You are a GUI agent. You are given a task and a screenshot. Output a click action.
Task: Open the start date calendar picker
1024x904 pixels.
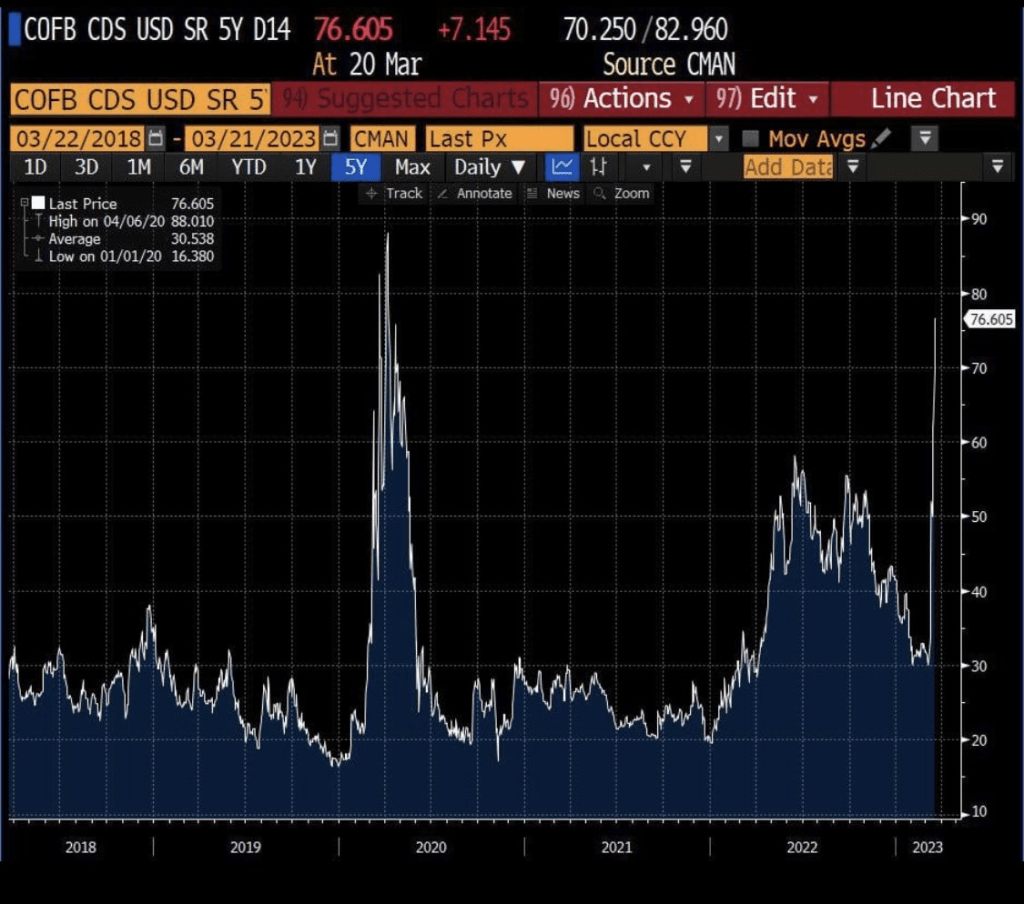point(156,137)
